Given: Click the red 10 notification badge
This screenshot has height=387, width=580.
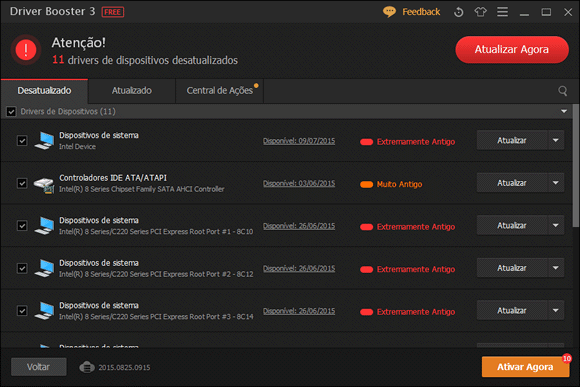Looking at the screenshot, I should coord(567,358).
